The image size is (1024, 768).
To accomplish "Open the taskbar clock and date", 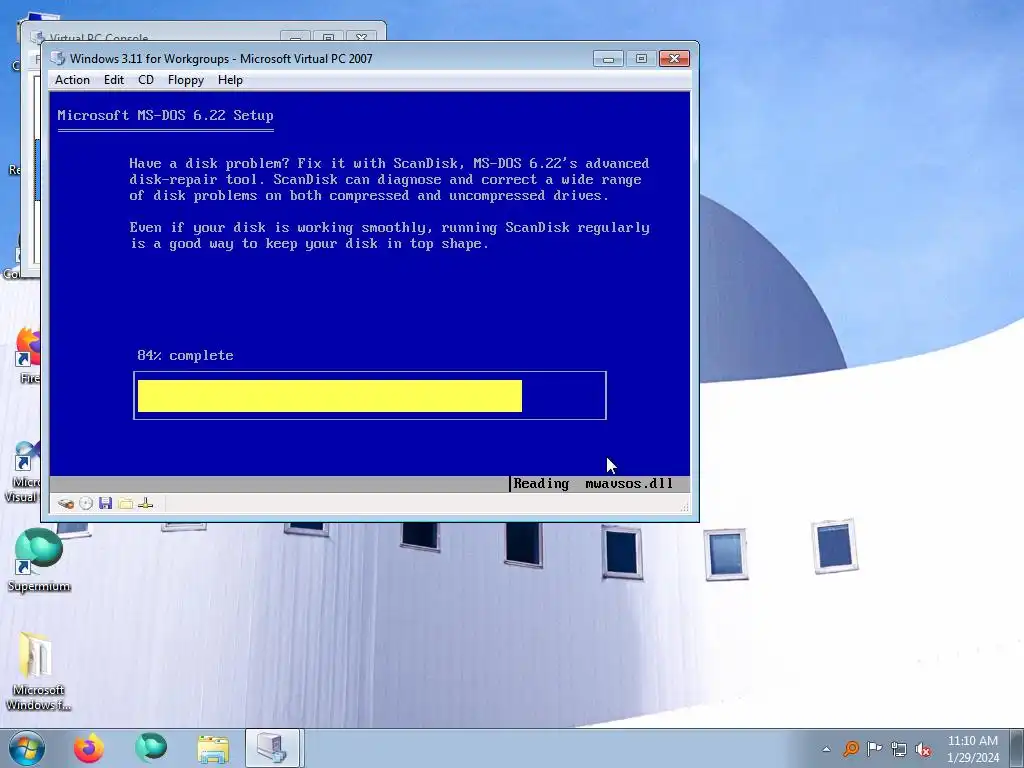I will pyautogui.click(x=973, y=749).
